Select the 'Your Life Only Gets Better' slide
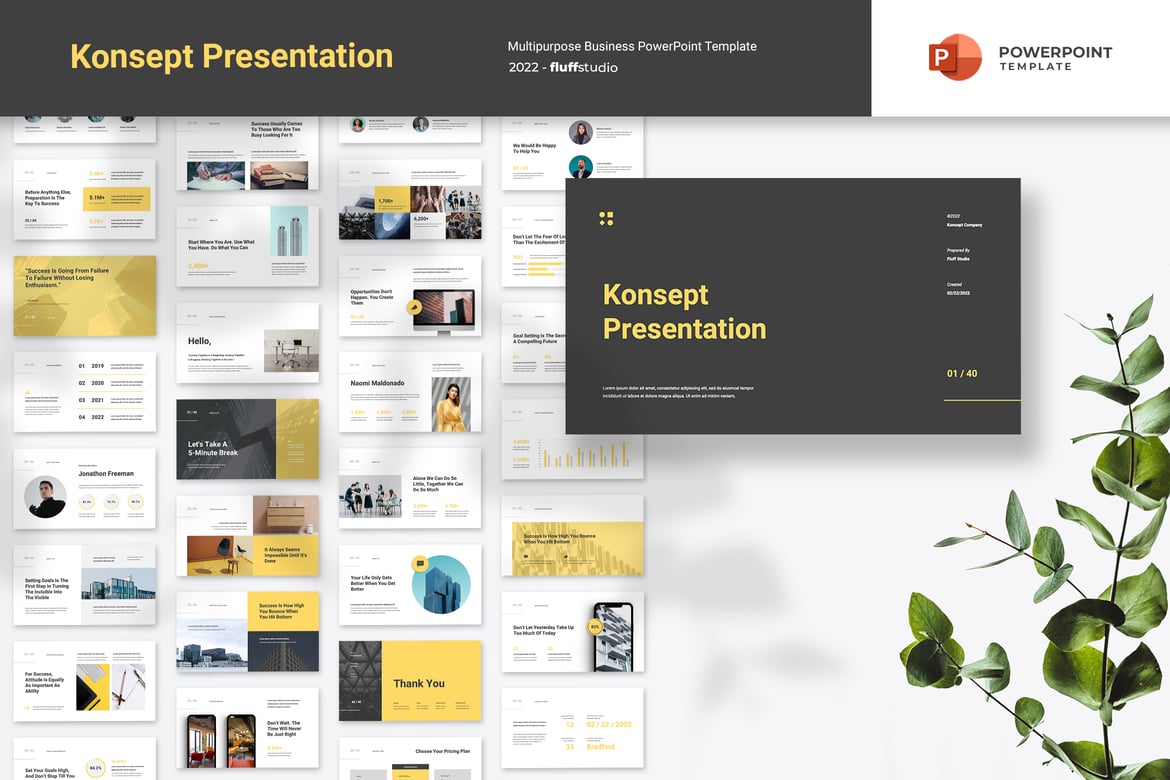This screenshot has width=1170, height=780. pyautogui.click(x=410, y=584)
